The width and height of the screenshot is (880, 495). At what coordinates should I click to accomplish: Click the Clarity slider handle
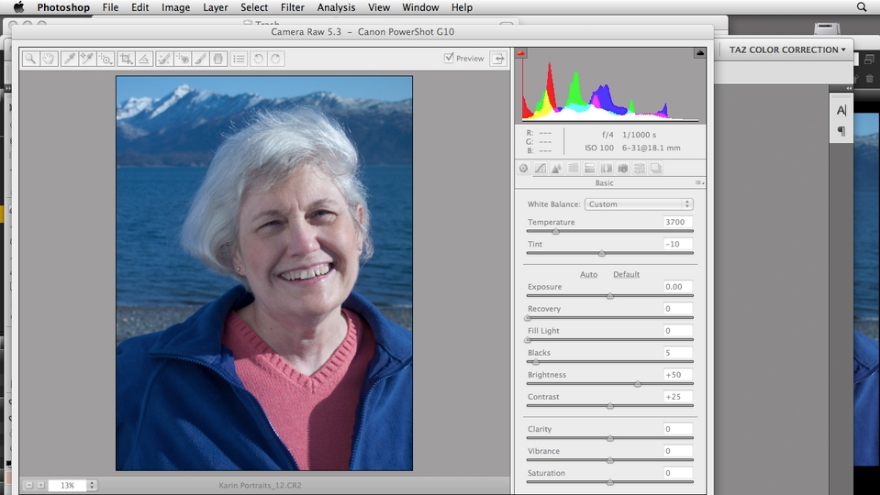[x=610, y=438]
